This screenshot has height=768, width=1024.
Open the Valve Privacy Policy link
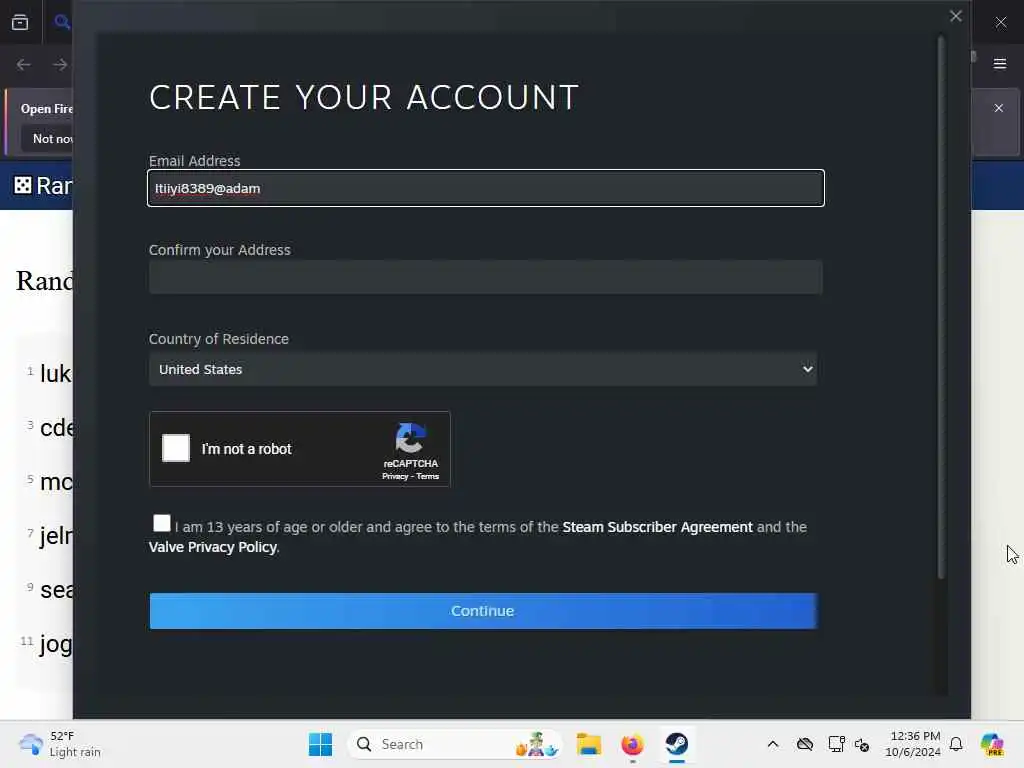213,547
